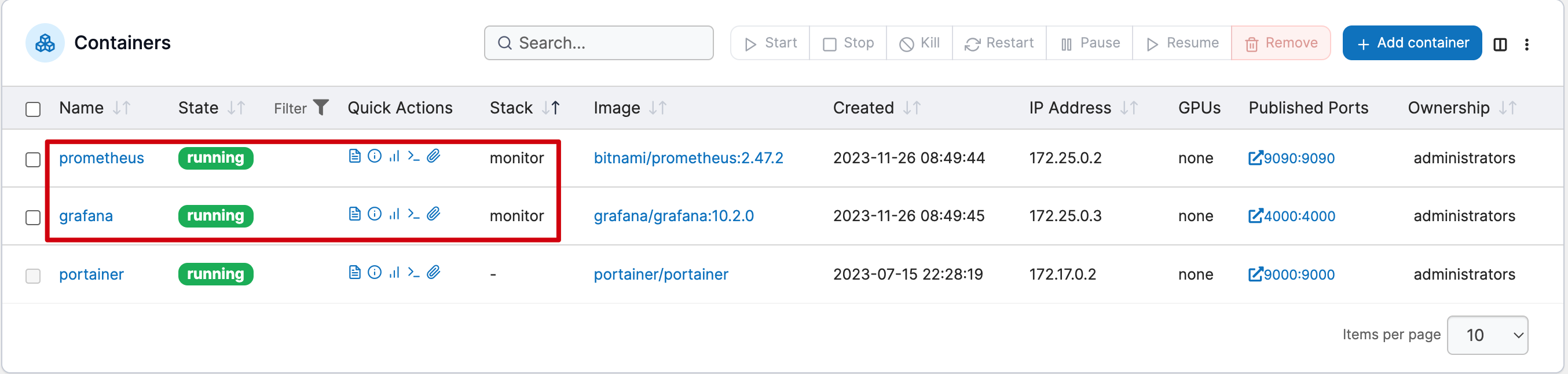This screenshot has height=374, width=1568.
Task: Sort containers by Created column
Action: tap(912, 108)
